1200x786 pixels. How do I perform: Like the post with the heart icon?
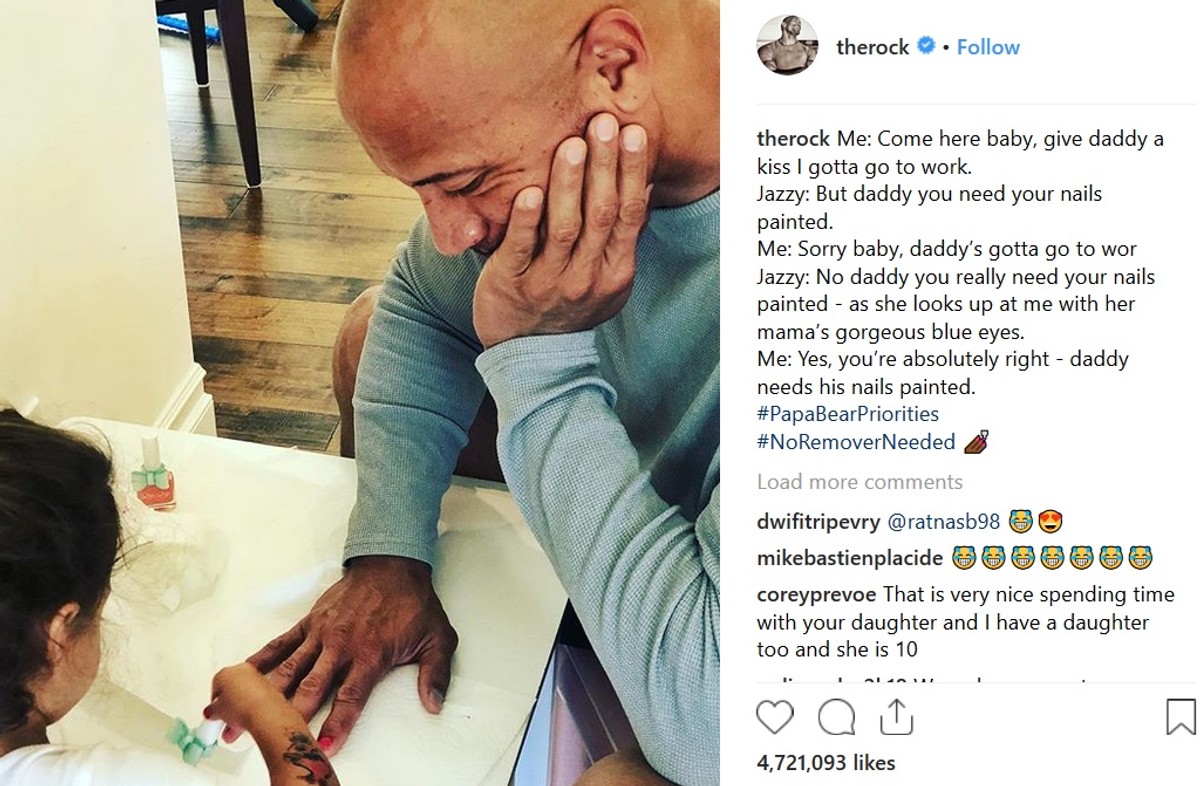[x=774, y=717]
